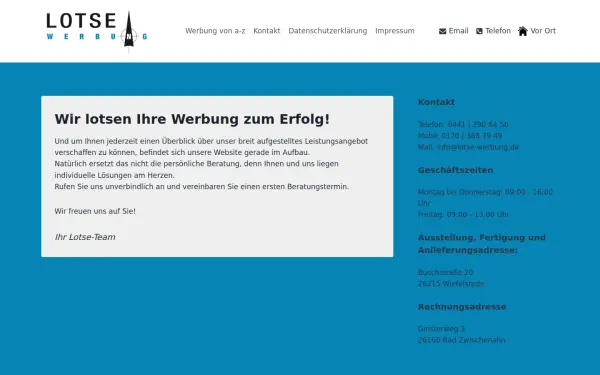Go to the Datenschutzerklärung page
The width and height of the screenshot is (600, 375).
(x=328, y=31)
